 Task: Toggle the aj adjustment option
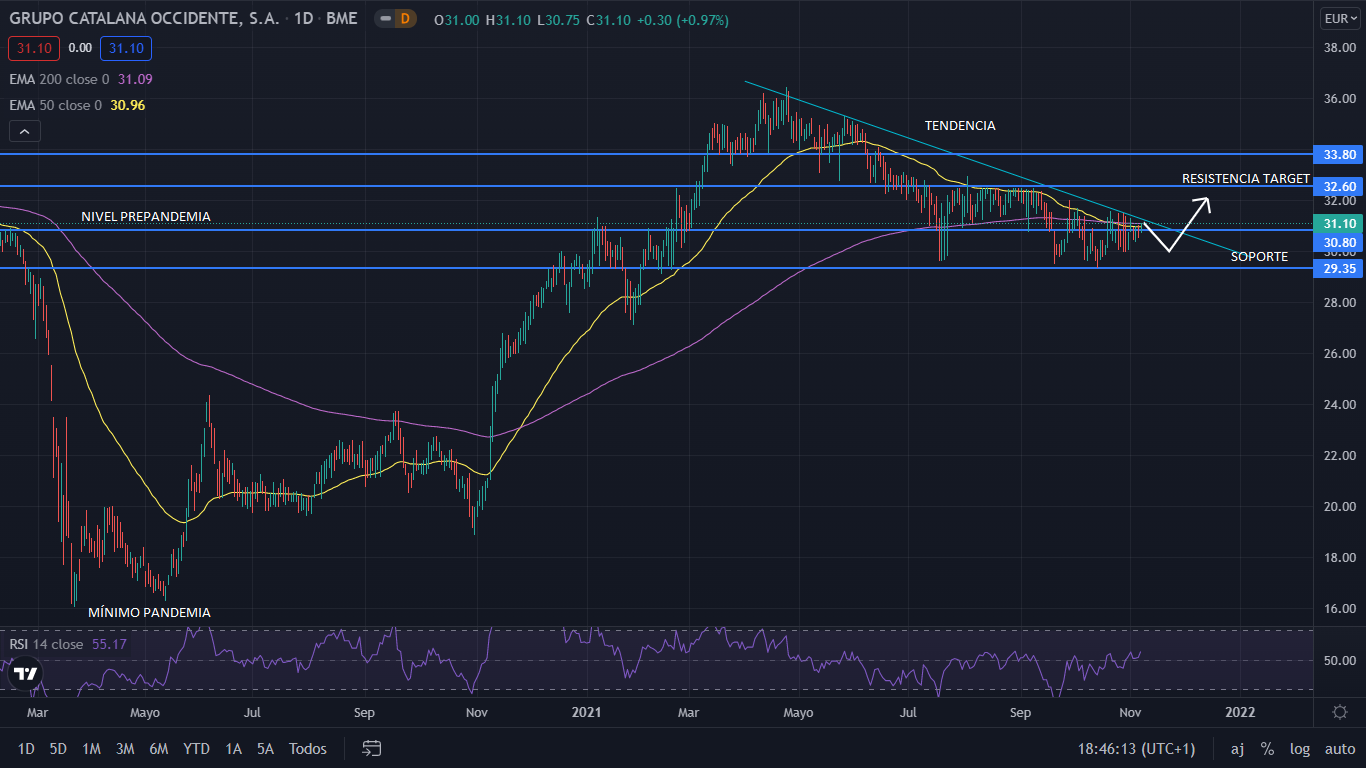(1237, 748)
